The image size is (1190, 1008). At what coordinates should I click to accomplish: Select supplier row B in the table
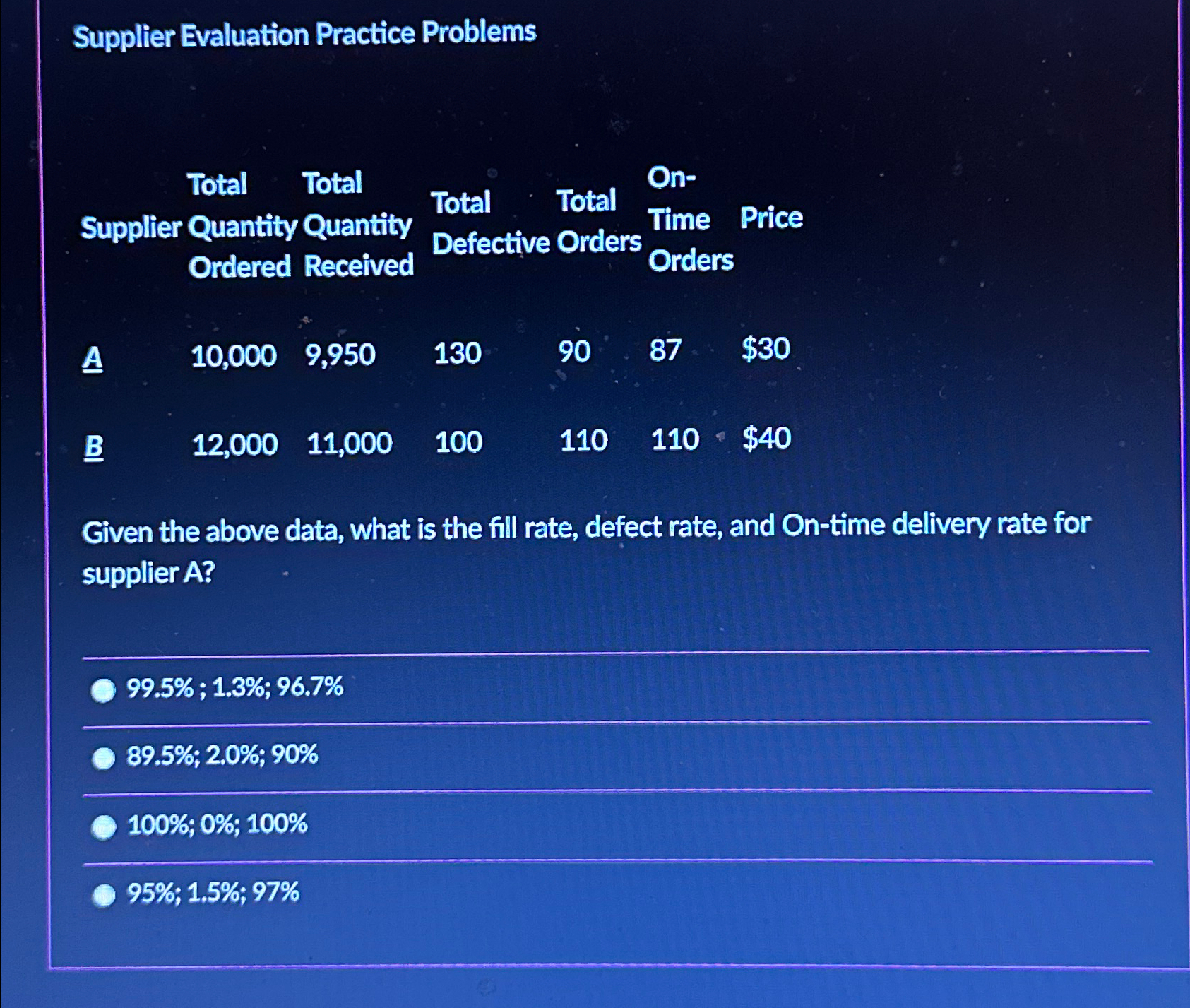click(x=94, y=446)
